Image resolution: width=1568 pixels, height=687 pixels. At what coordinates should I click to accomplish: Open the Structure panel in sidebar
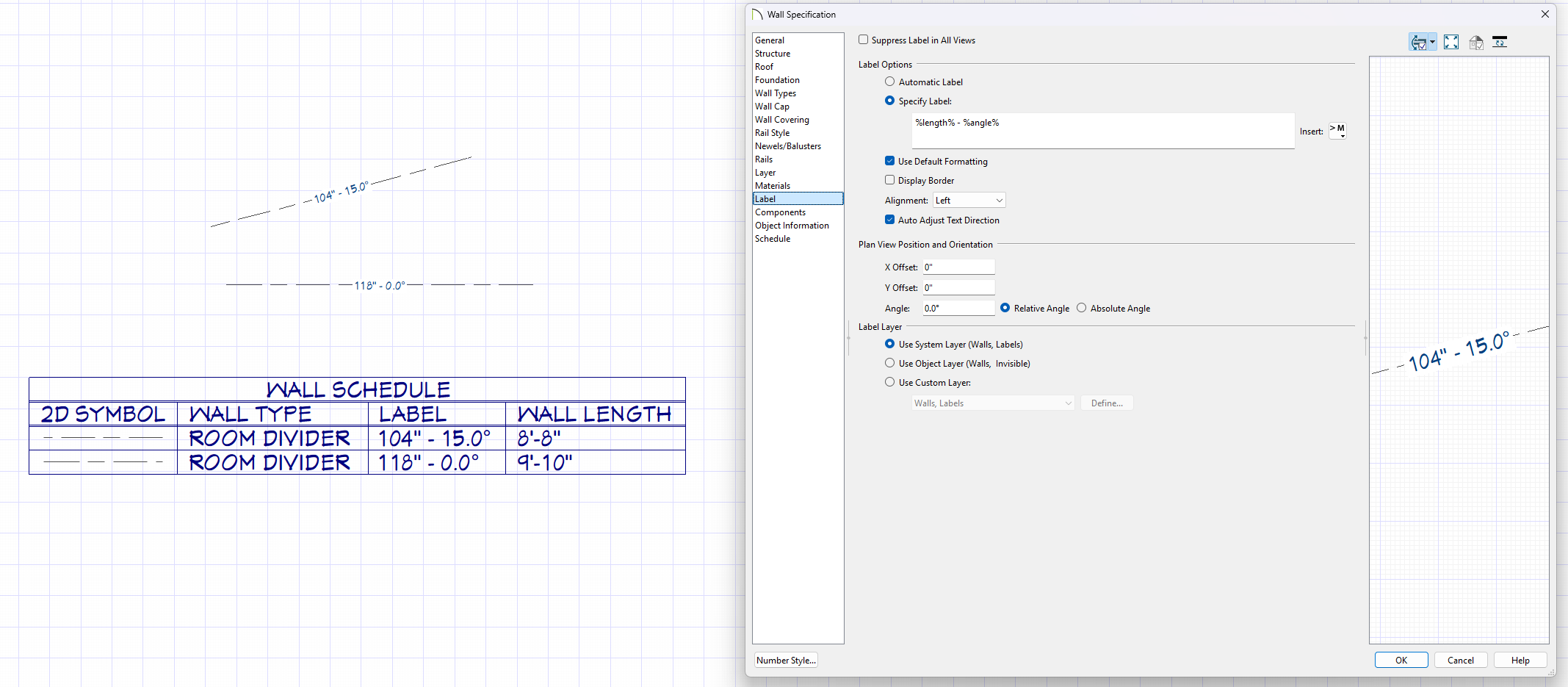click(773, 54)
